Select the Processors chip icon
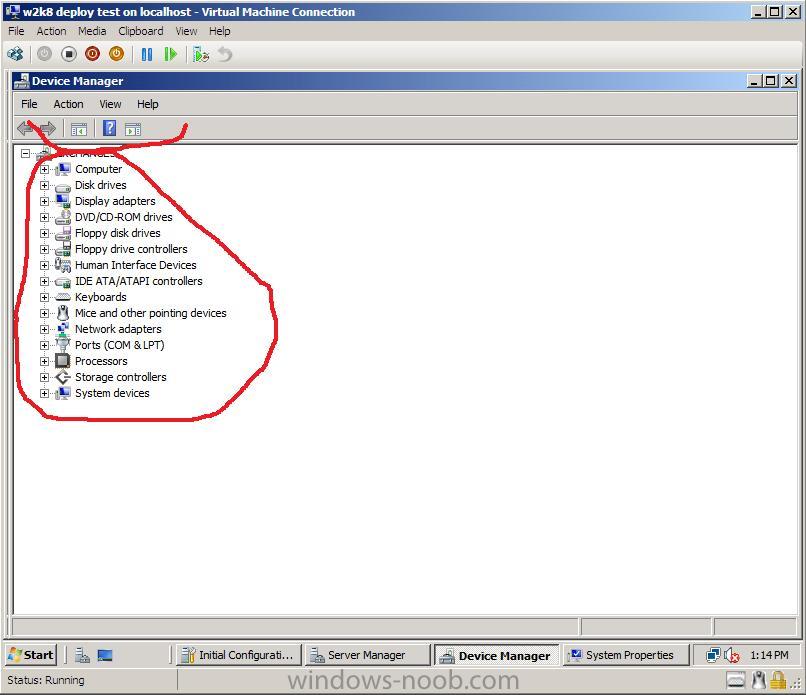 tap(63, 361)
